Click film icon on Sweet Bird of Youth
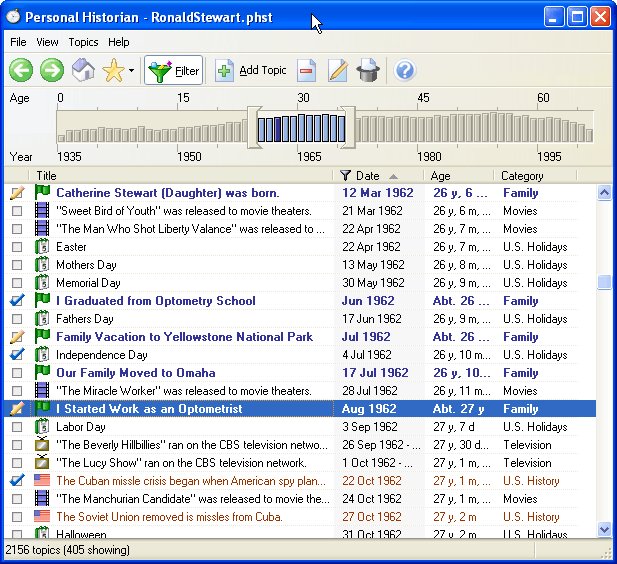This screenshot has height=564, width=617. [x=42, y=211]
